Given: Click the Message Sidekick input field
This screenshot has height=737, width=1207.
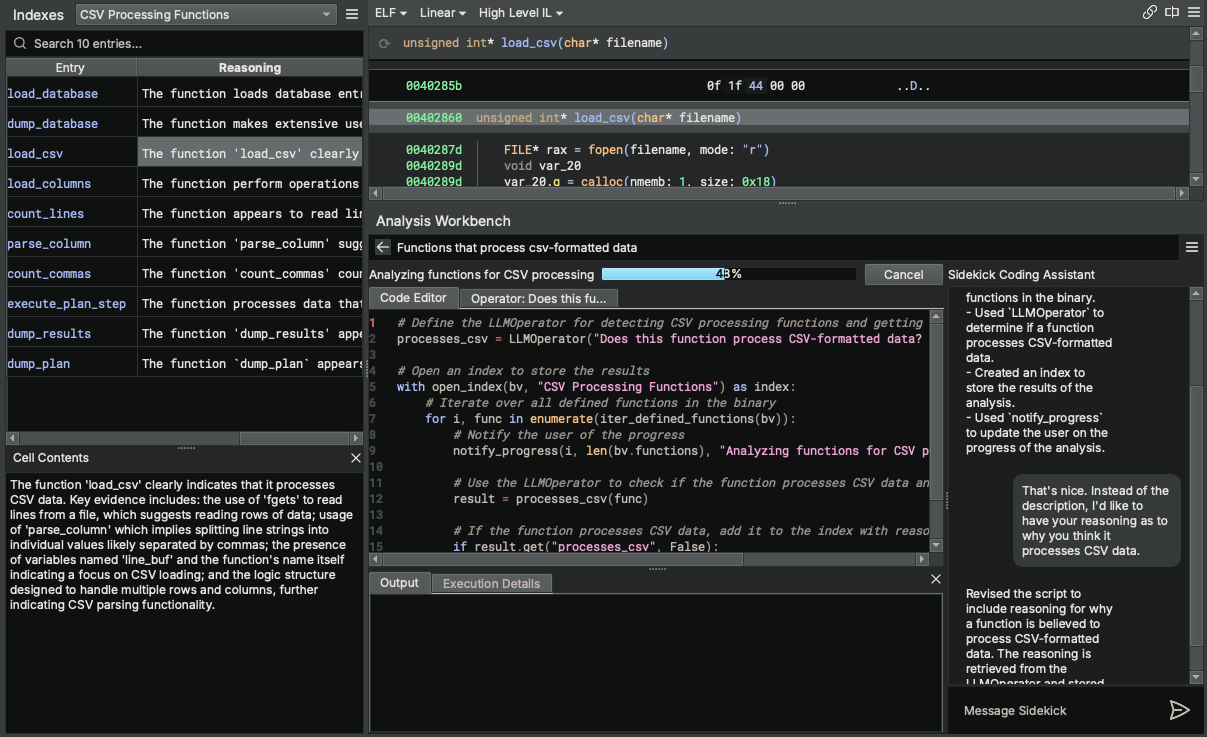Looking at the screenshot, I should point(1055,710).
